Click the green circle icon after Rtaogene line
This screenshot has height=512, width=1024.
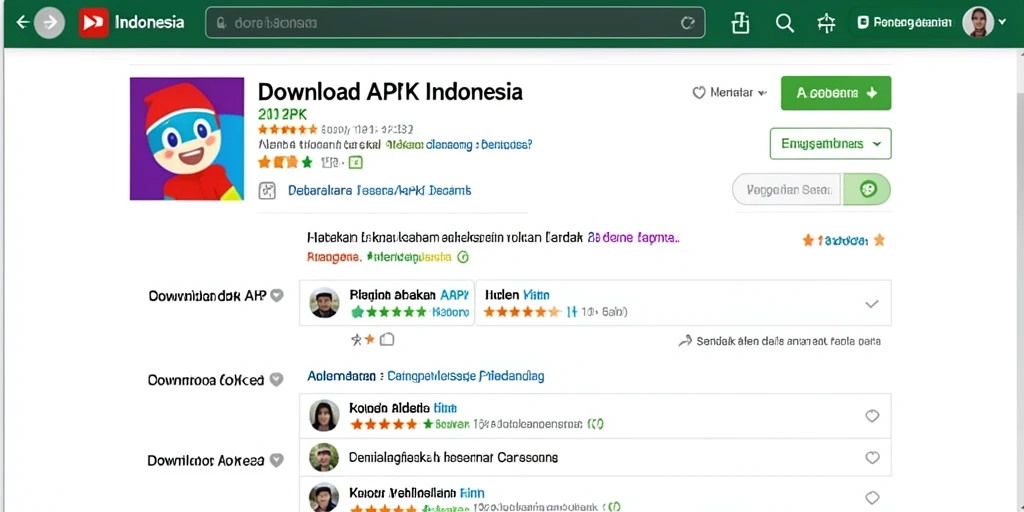463,257
